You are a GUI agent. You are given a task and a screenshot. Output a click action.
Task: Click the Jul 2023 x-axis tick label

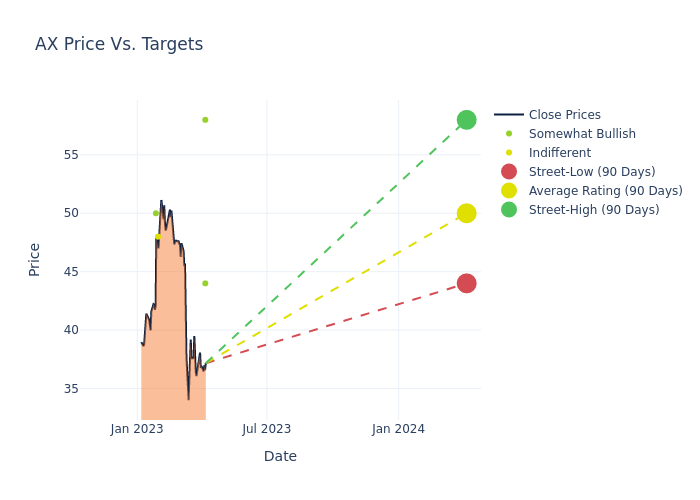(x=267, y=429)
